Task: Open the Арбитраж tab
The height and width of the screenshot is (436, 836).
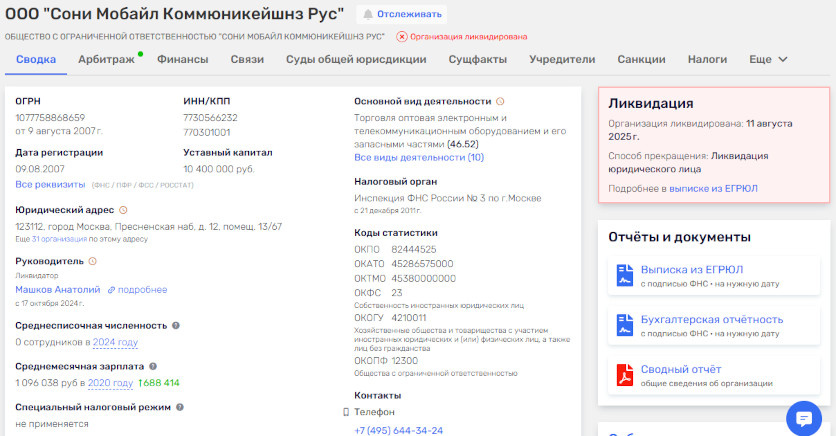Action: [x=106, y=59]
